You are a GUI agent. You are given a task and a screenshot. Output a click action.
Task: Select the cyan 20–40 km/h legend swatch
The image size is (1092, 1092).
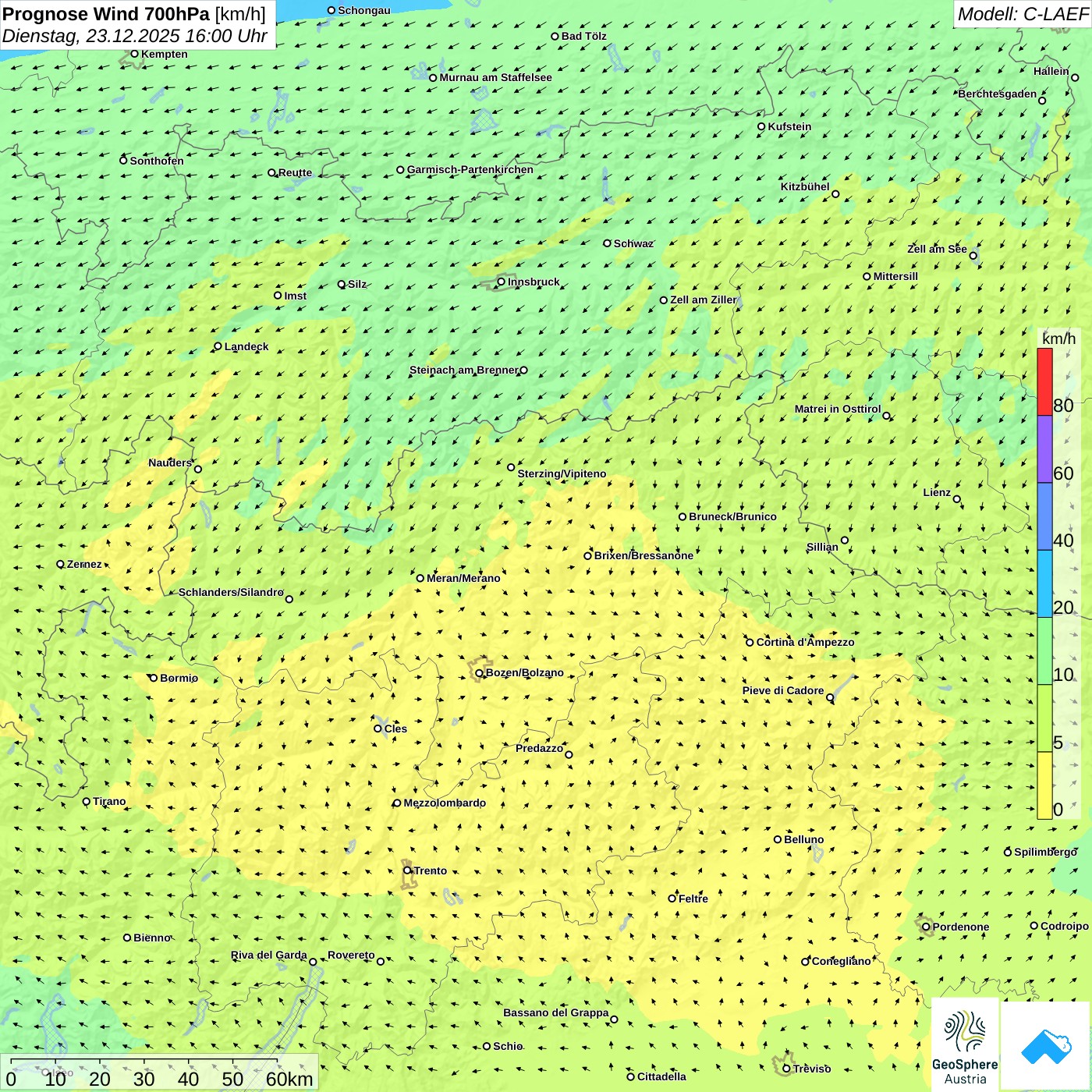(1044, 583)
